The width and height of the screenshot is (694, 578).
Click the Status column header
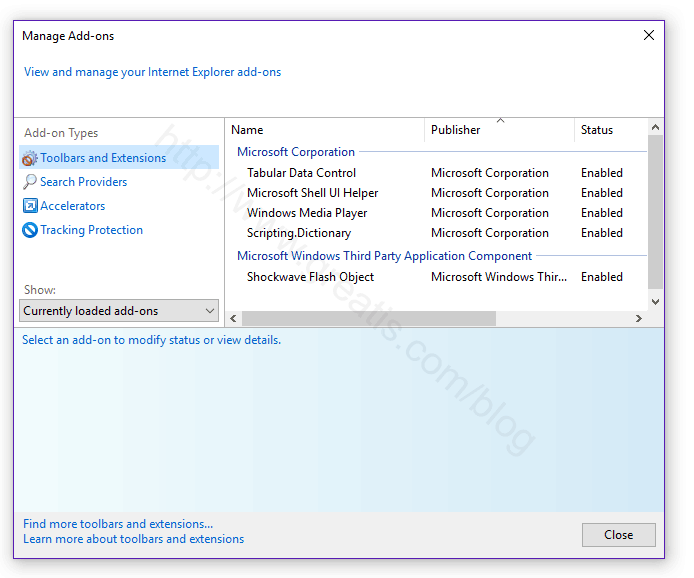[597, 130]
